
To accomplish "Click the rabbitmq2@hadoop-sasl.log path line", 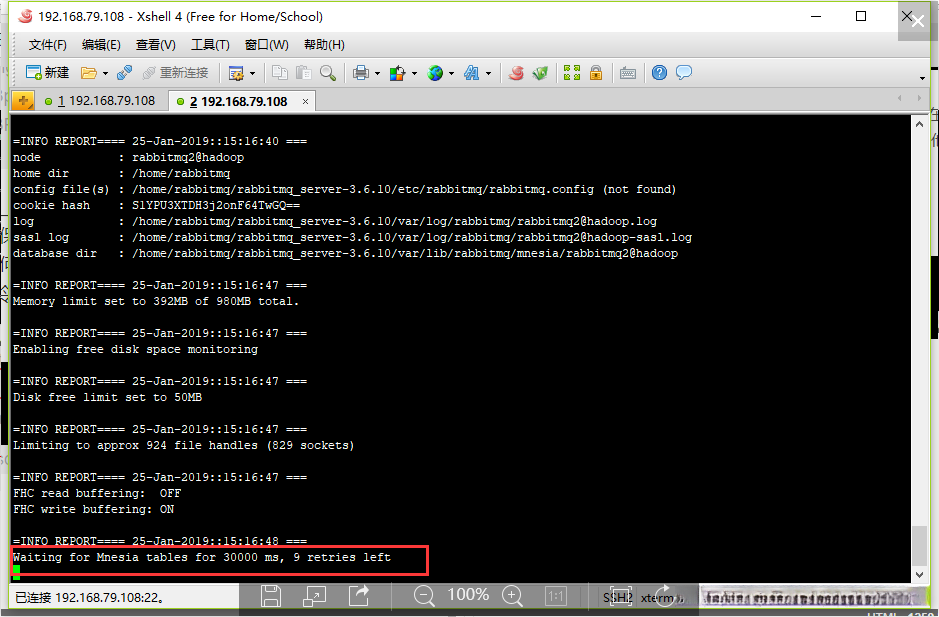I will point(412,237).
